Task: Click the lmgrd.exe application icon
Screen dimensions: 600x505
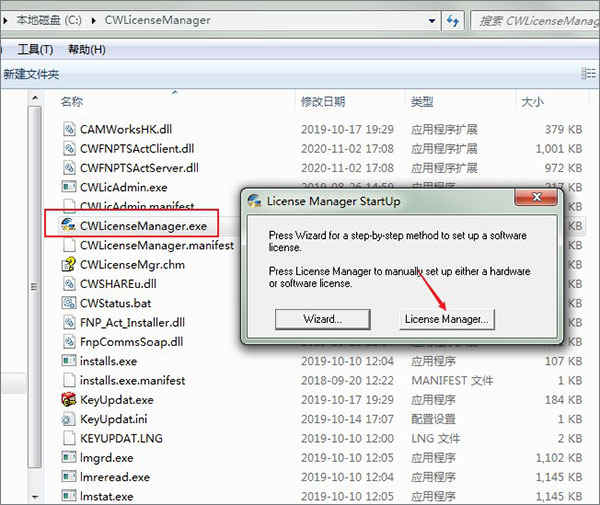Action: [x=69, y=457]
